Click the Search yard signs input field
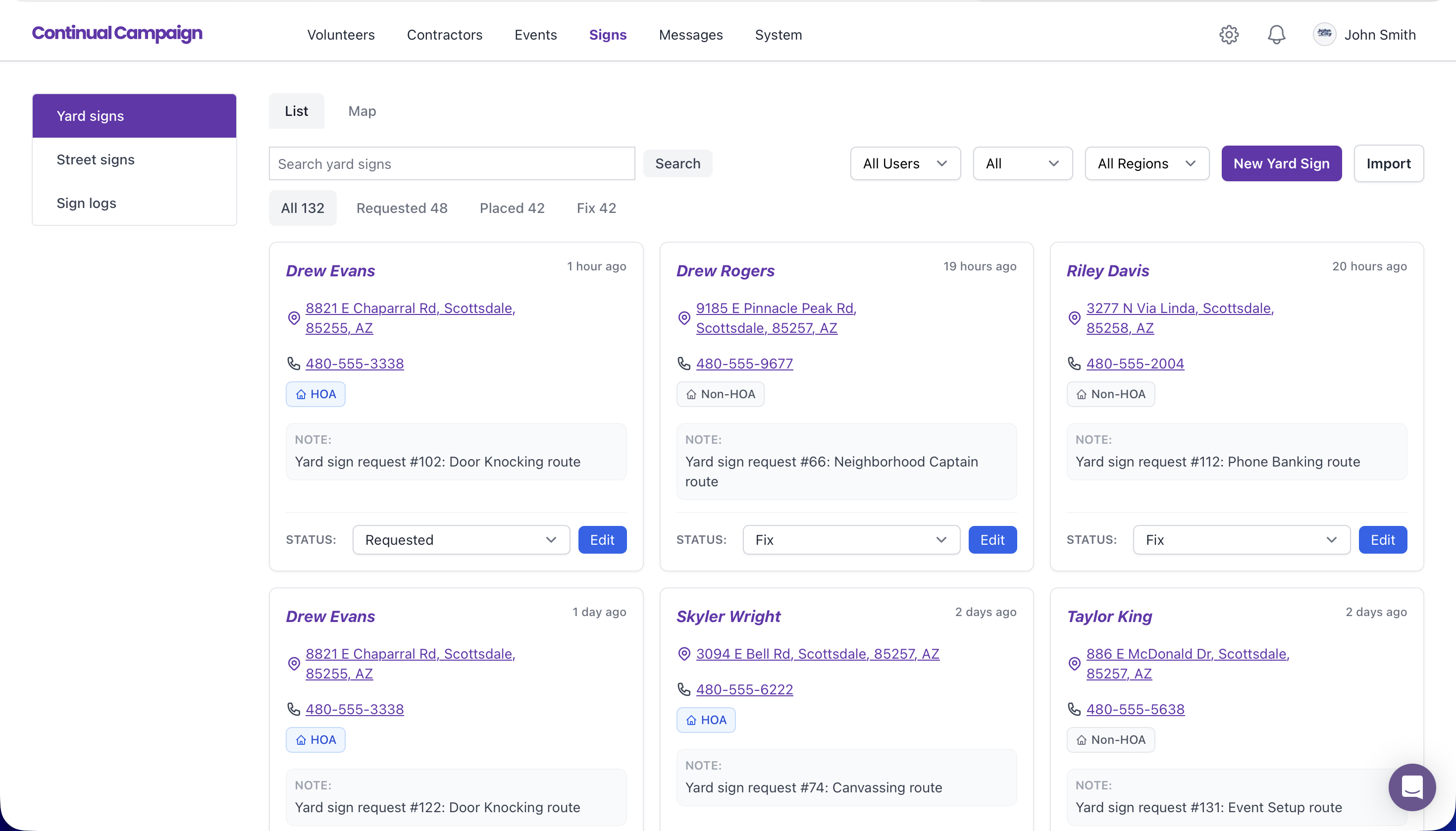The height and width of the screenshot is (831, 1456). (x=452, y=164)
